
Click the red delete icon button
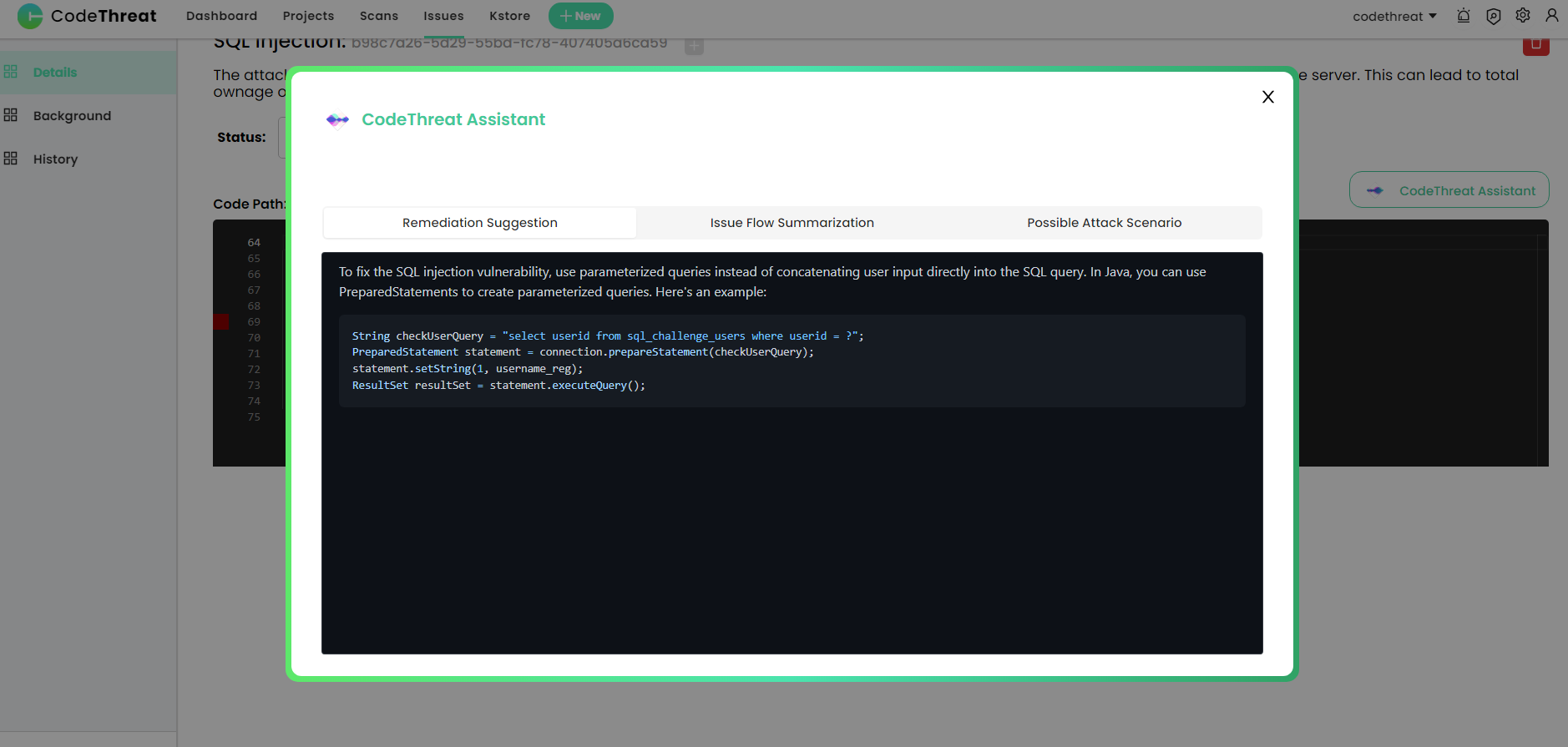pyautogui.click(x=1535, y=46)
